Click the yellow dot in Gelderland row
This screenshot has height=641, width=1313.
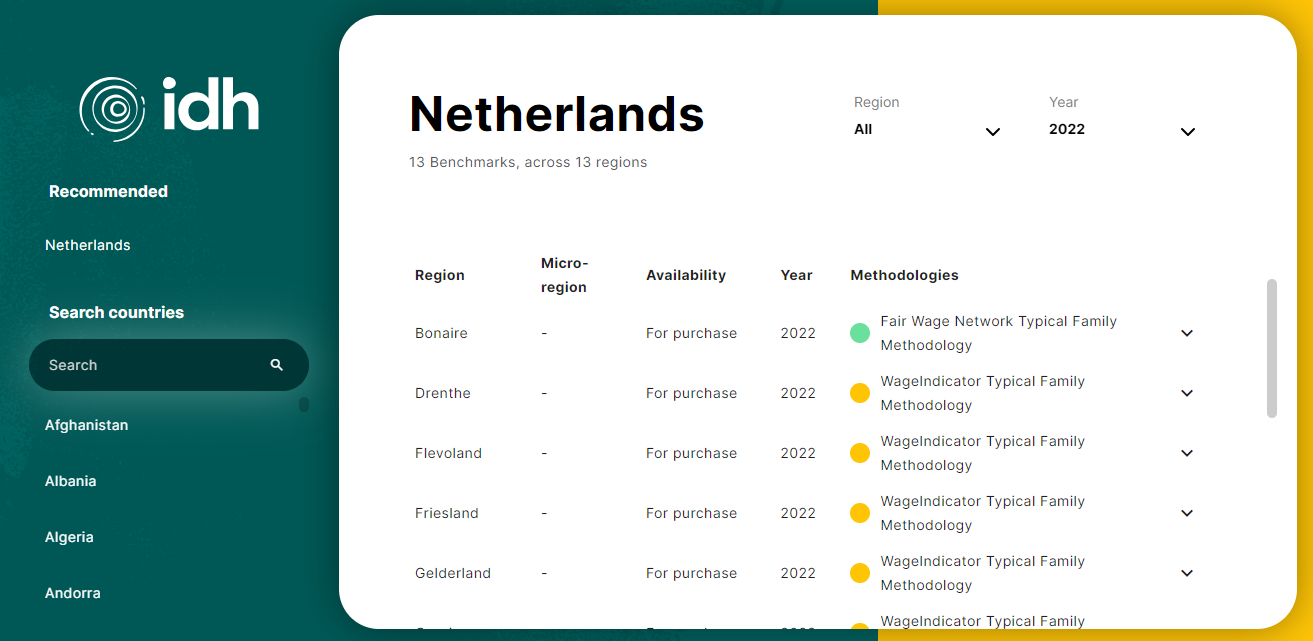point(859,573)
